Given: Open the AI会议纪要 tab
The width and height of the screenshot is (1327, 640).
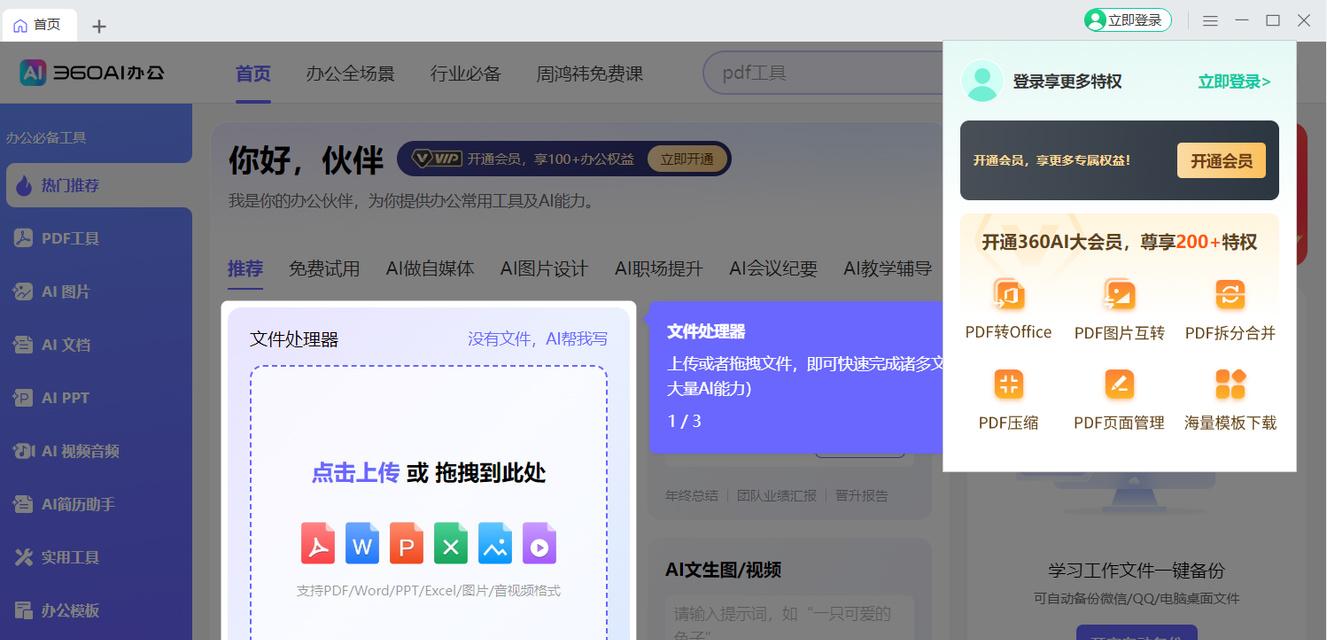Looking at the screenshot, I should tap(773, 268).
